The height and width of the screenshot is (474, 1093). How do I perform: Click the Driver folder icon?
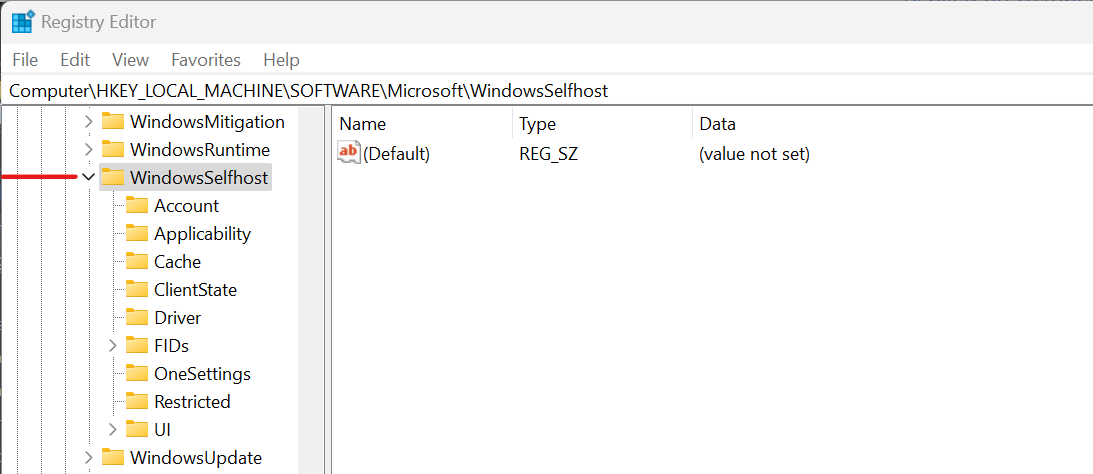click(x=137, y=317)
